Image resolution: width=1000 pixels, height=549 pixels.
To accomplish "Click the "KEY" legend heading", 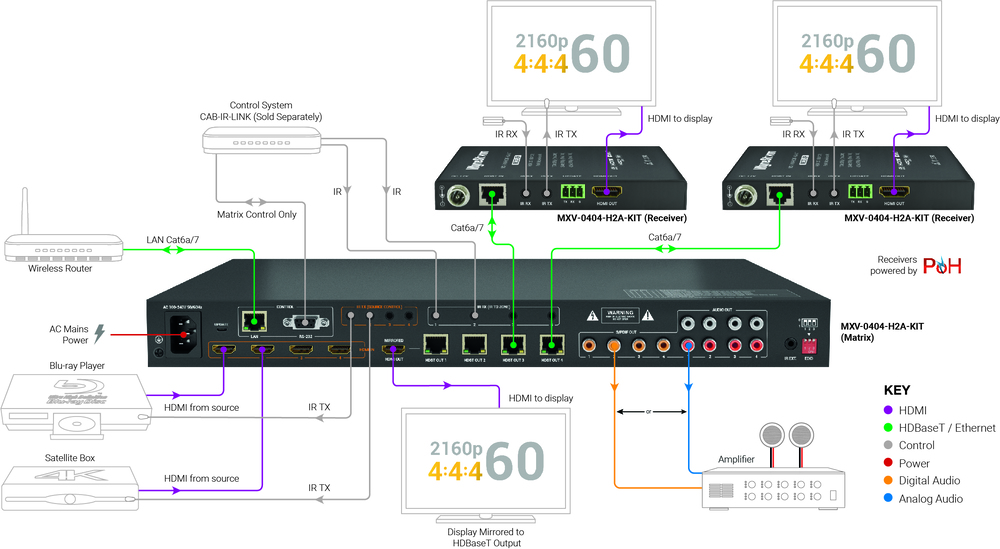I will click(897, 390).
